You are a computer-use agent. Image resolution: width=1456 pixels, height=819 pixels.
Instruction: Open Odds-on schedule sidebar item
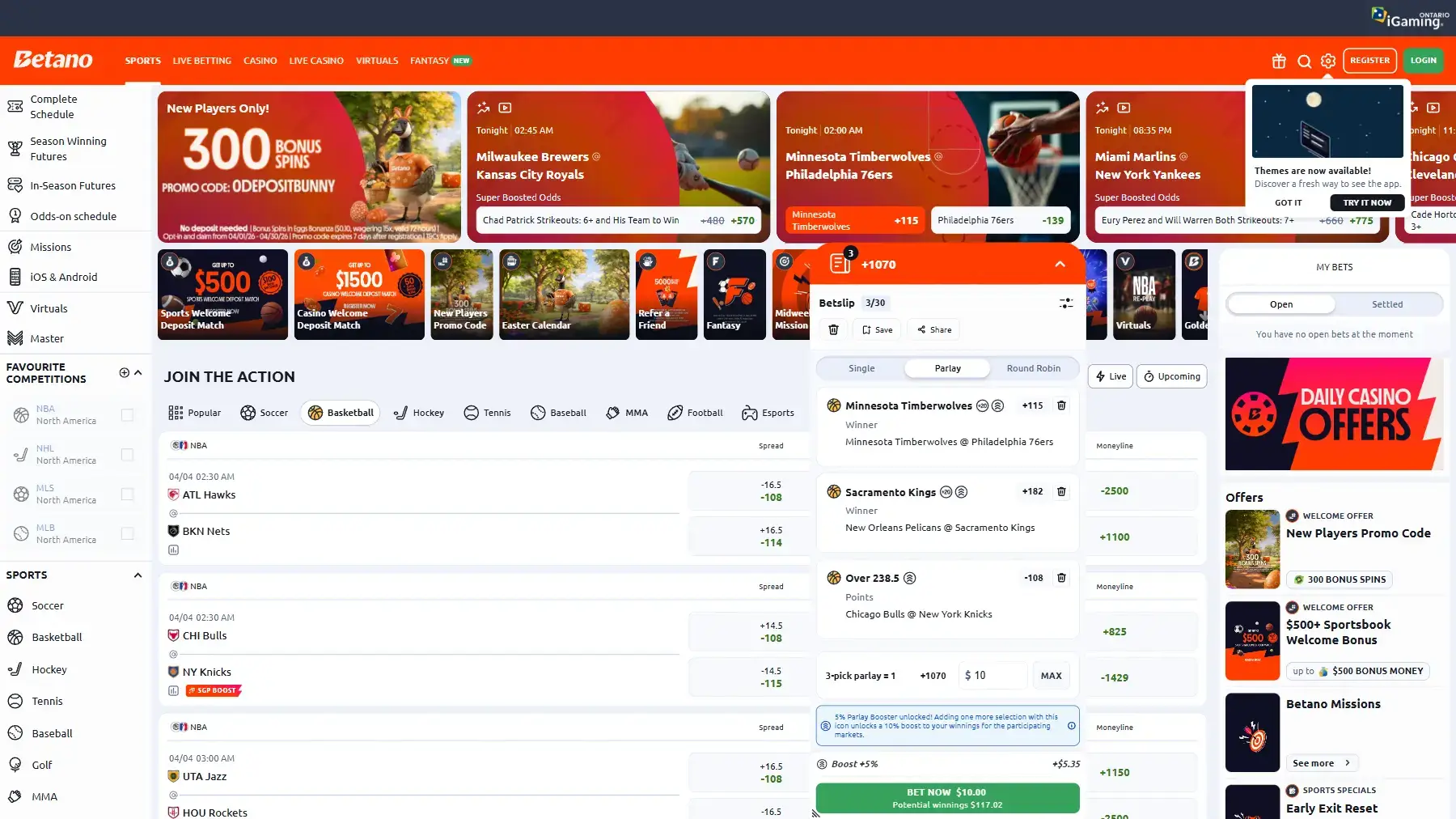tap(76, 216)
